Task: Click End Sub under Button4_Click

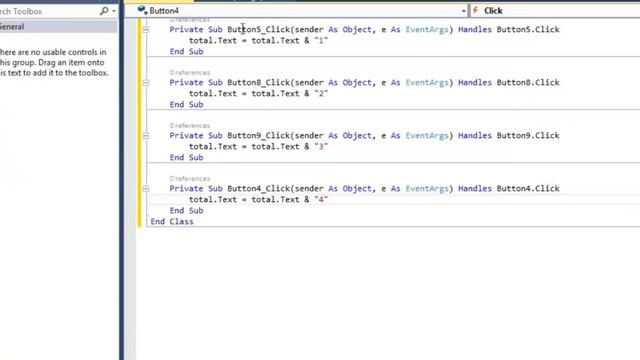Action: [x=187, y=211]
